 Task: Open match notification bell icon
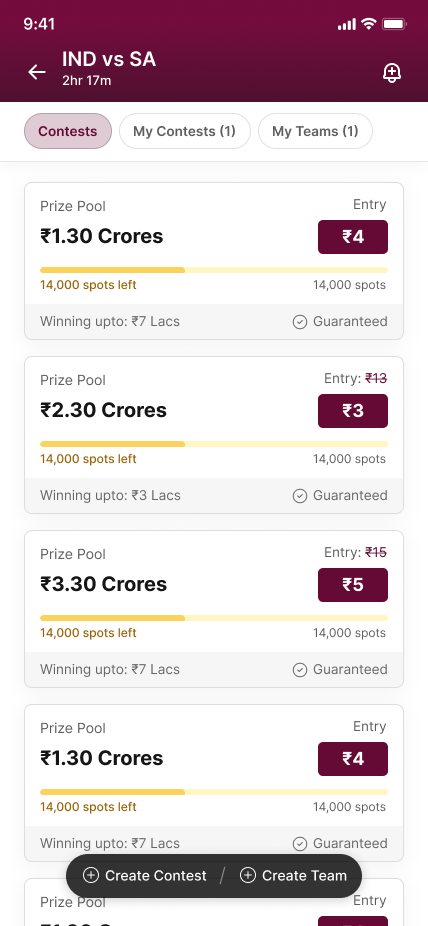click(392, 73)
